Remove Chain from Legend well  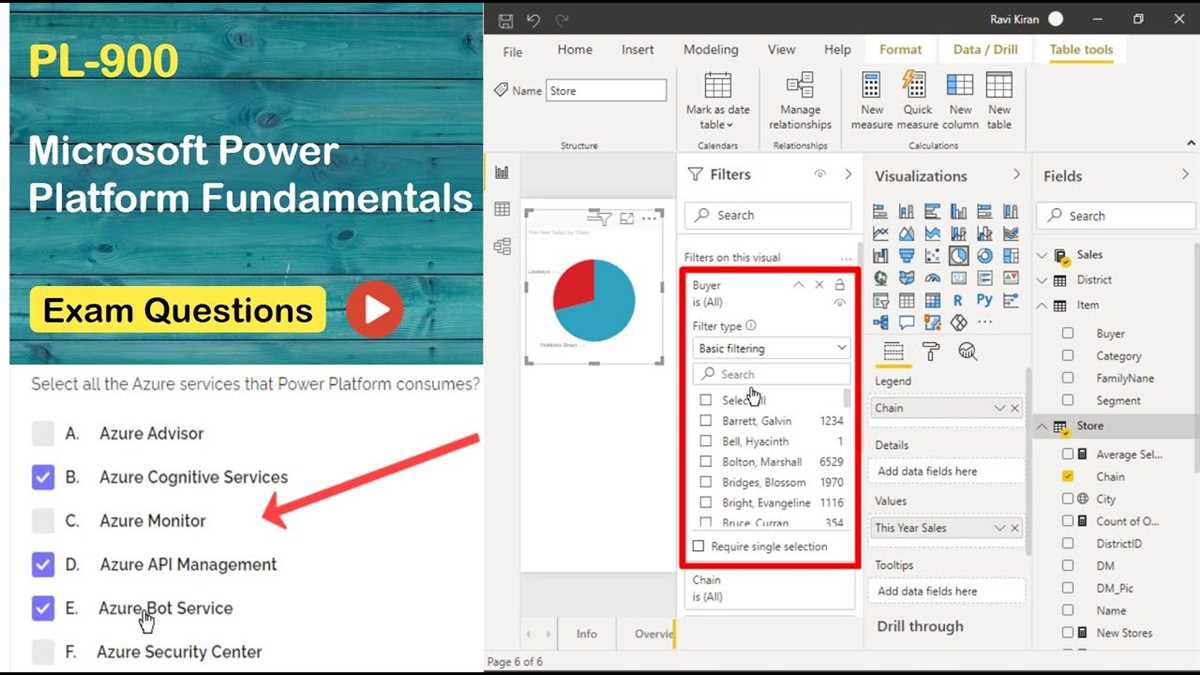click(x=1015, y=408)
